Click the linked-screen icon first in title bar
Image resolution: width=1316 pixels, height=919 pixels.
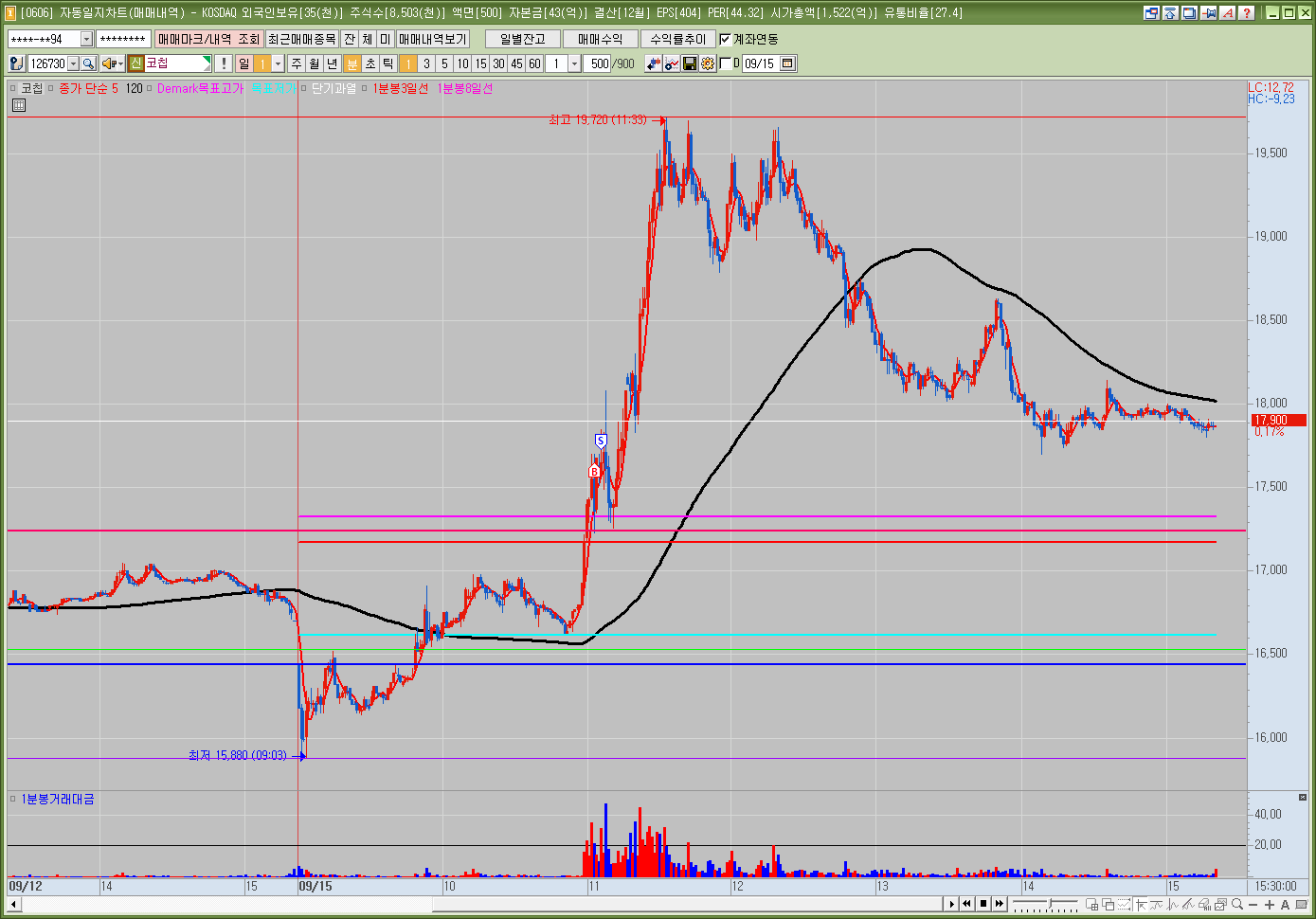click(x=1151, y=12)
